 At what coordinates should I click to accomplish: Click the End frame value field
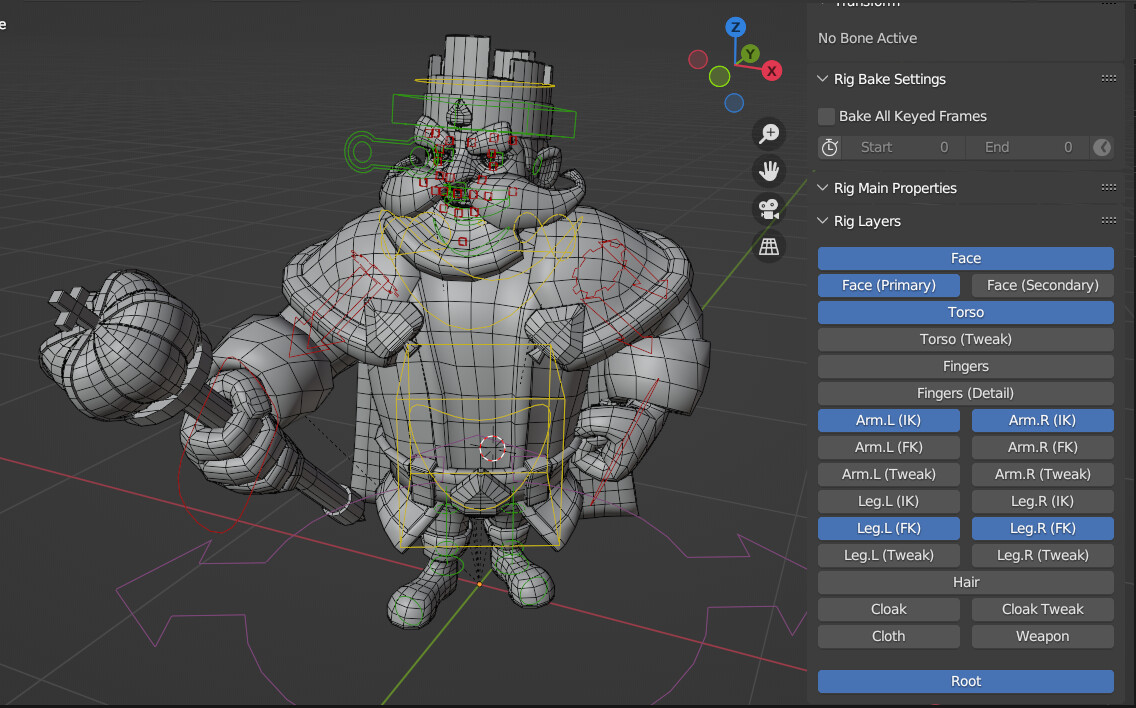1027,148
